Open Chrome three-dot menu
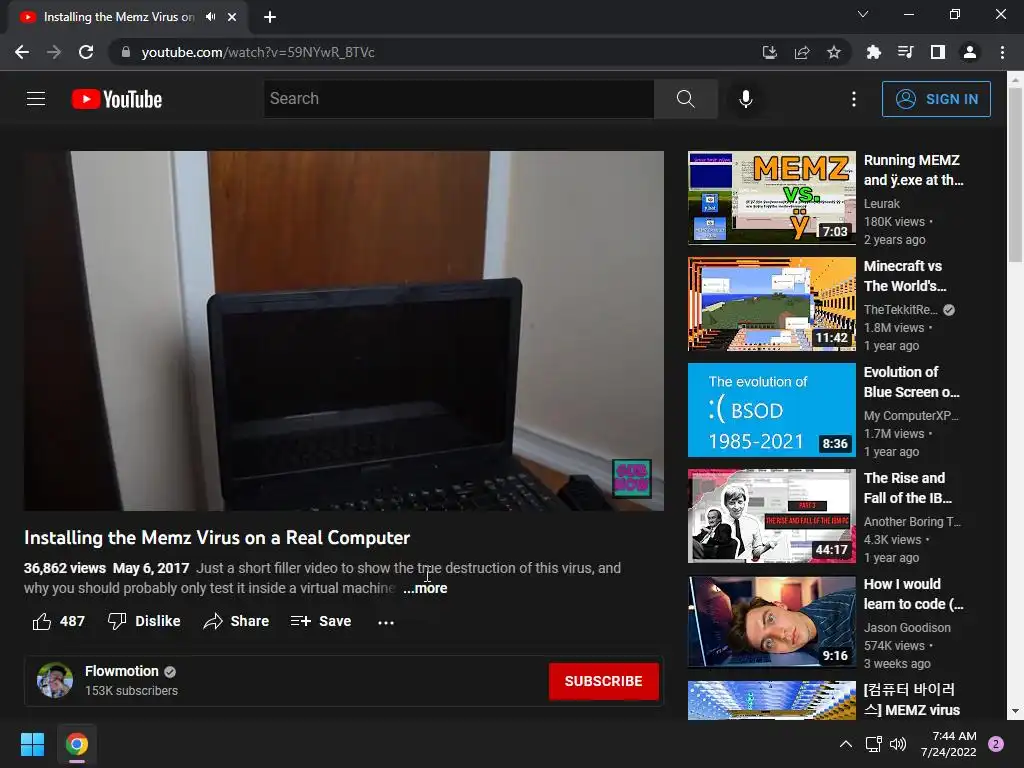This screenshot has width=1024, height=768. tap(1002, 52)
